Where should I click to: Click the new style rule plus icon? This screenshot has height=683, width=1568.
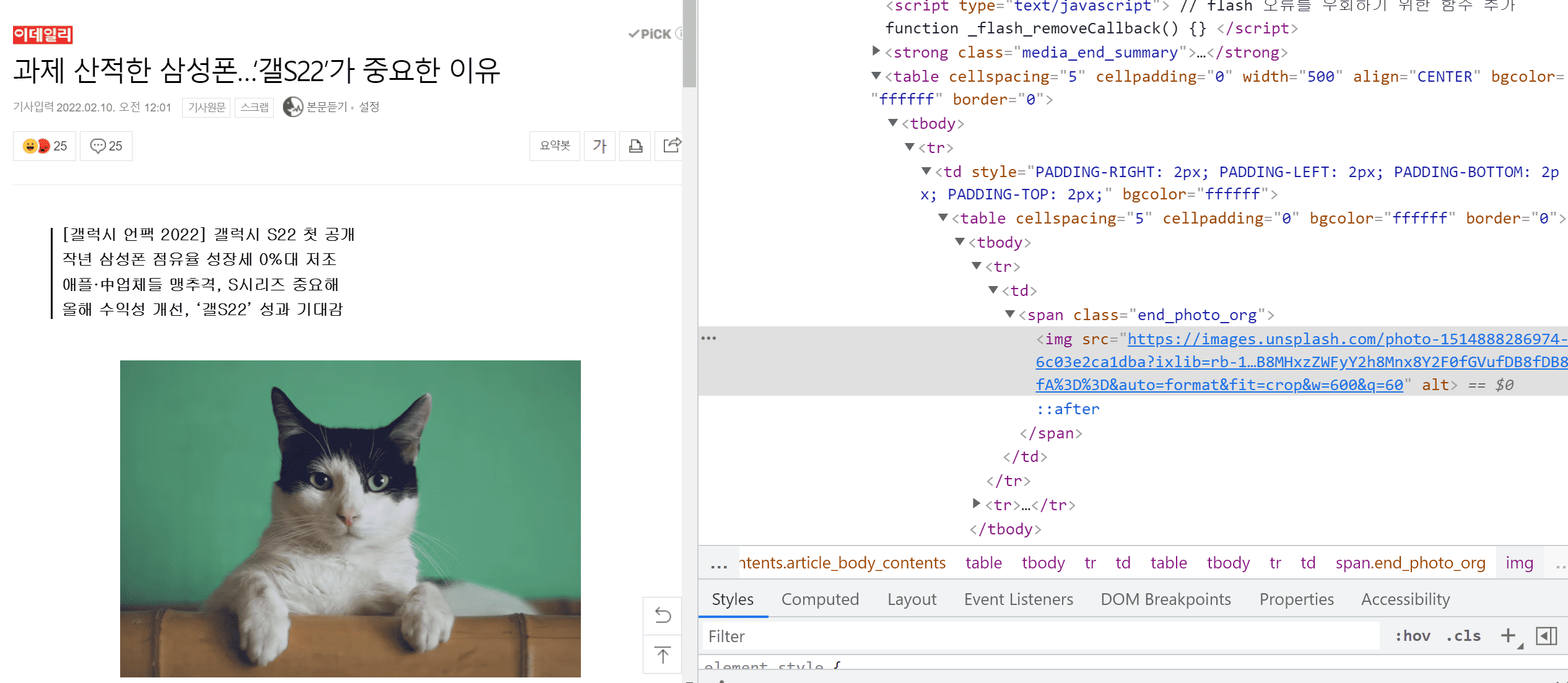coord(1509,635)
